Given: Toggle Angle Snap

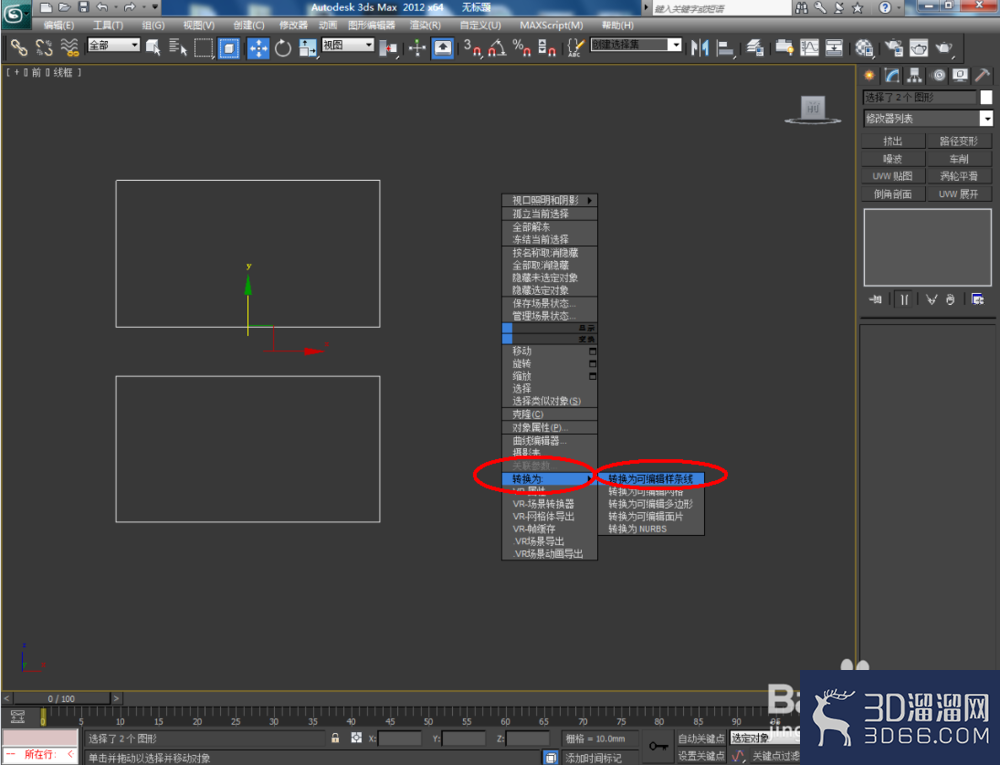Looking at the screenshot, I should 497,48.
